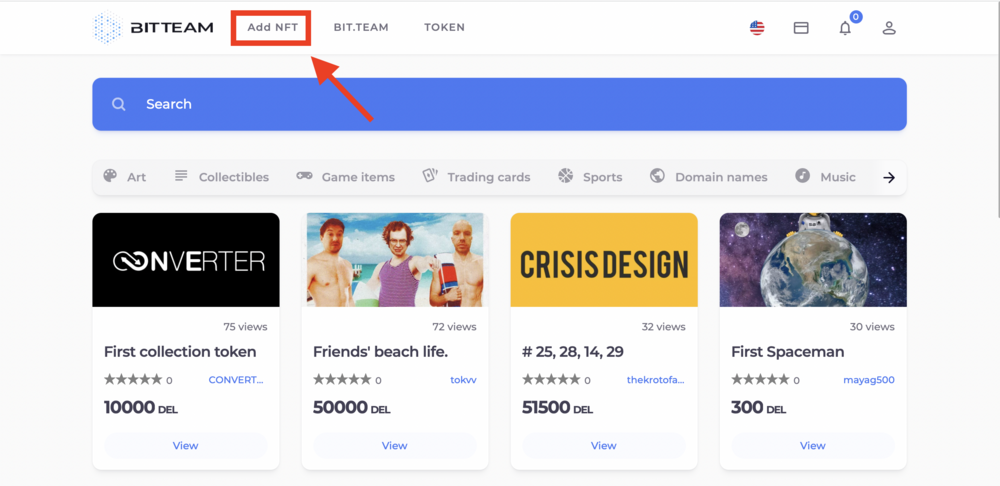Click the Art palette icon
Viewport: 1000px width, 486px height.
[x=110, y=175]
